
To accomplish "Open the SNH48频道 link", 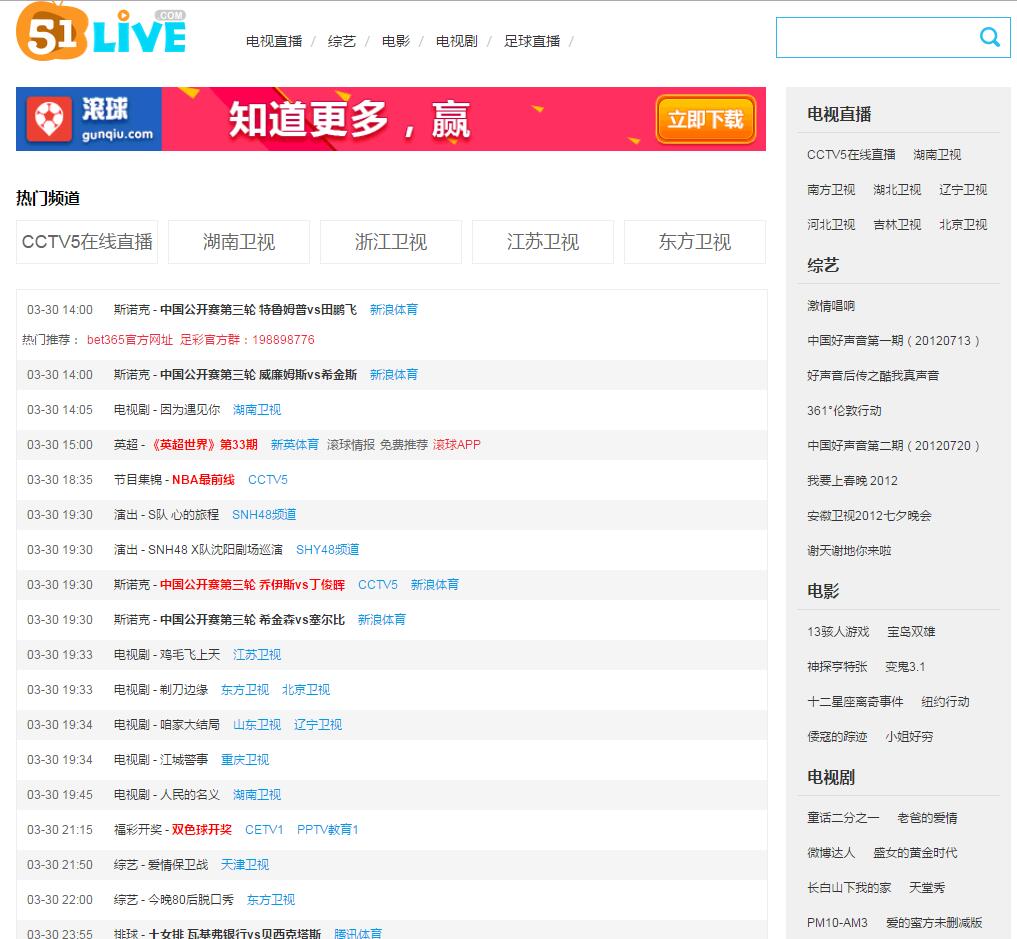I will pos(264,515).
